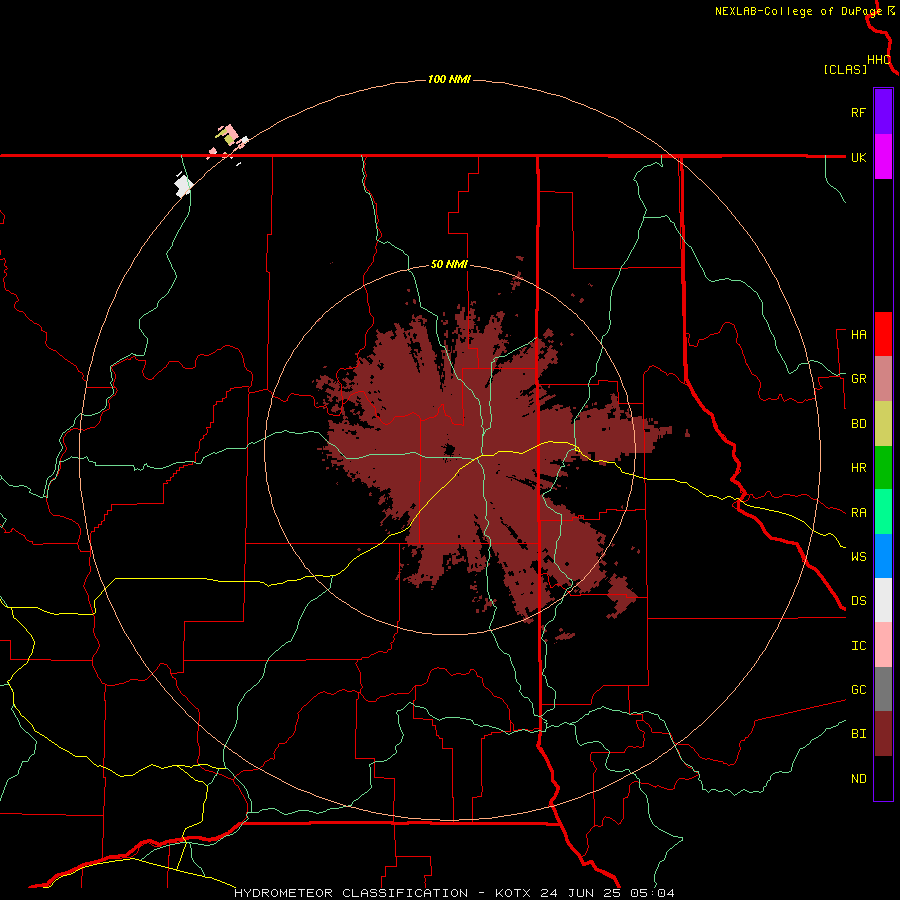Click the ND legend label
The image size is (900, 900).
click(858, 779)
